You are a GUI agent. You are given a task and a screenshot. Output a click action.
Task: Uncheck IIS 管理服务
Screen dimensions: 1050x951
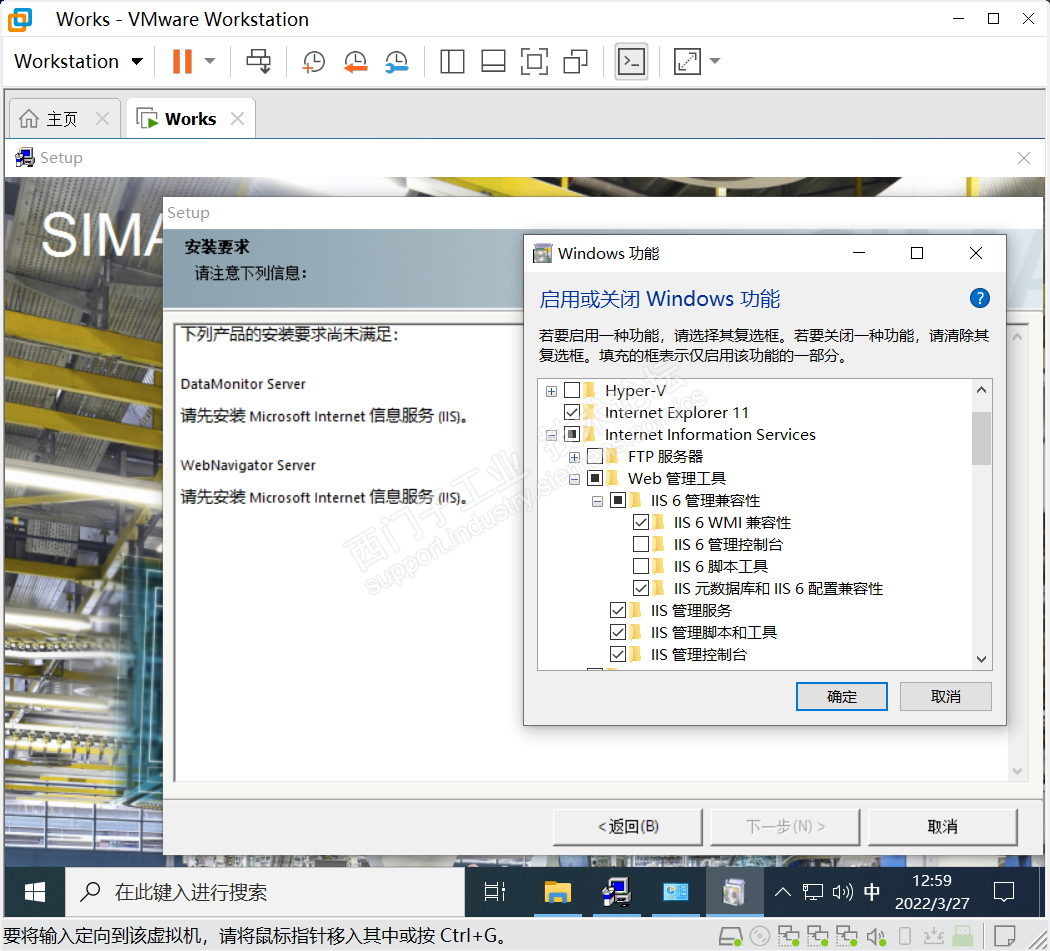[618, 610]
